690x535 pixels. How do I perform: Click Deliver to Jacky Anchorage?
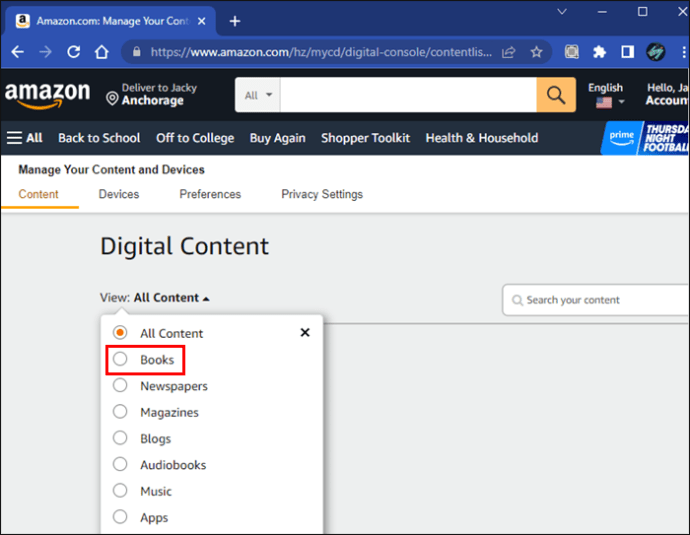click(152, 95)
